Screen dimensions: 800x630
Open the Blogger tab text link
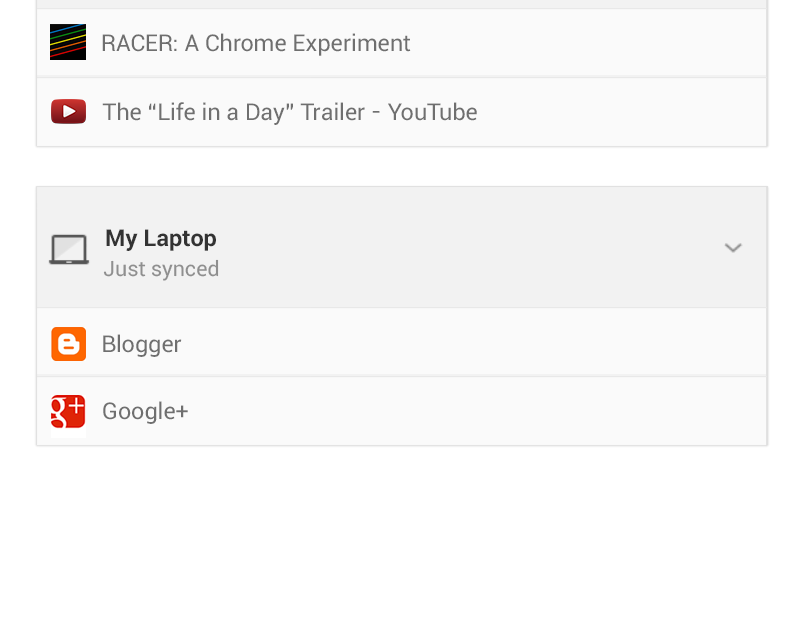[141, 344]
